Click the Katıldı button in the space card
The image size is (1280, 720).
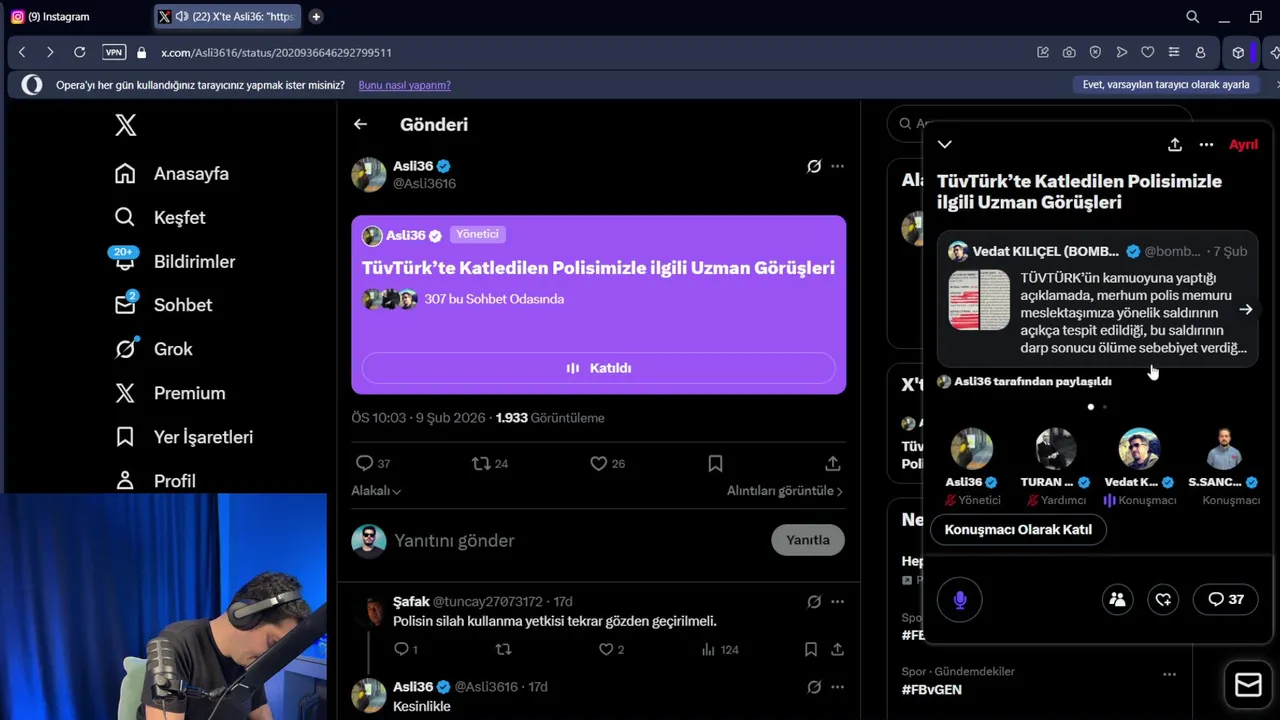598,368
